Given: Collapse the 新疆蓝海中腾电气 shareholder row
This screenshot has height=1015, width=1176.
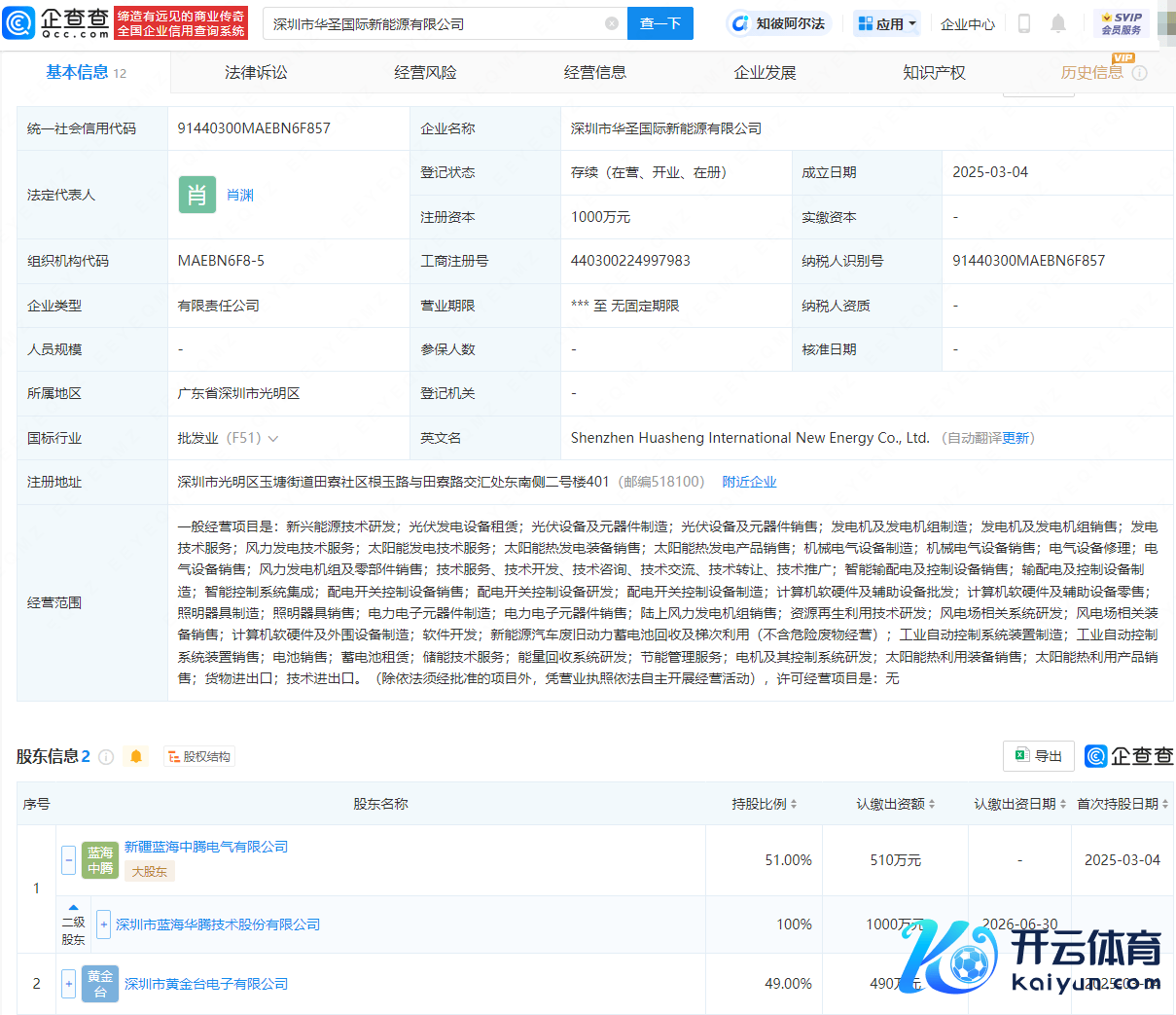Looking at the screenshot, I should [x=68, y=859].
